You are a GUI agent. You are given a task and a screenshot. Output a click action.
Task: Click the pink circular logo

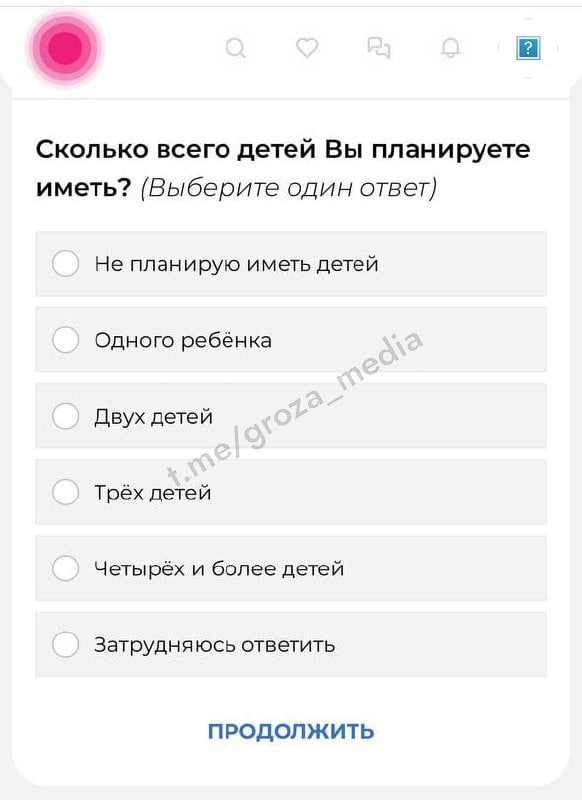(x=65, y=47)
